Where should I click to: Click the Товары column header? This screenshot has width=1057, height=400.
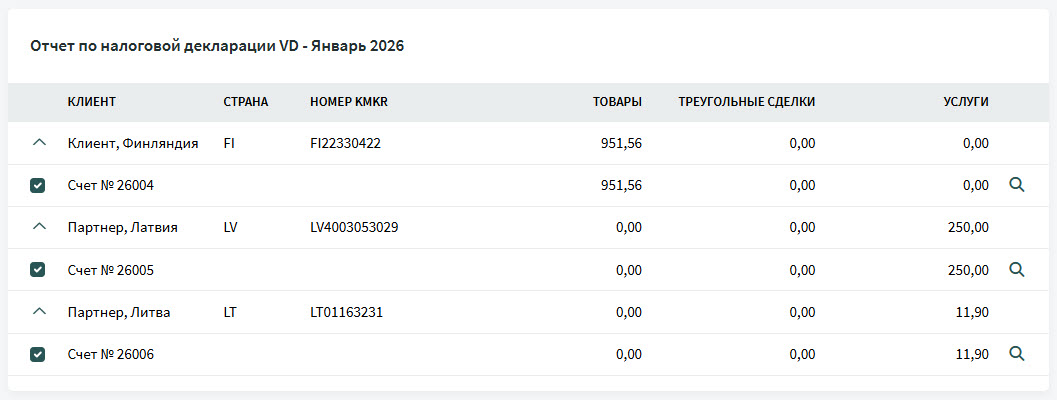coord(617,102)
